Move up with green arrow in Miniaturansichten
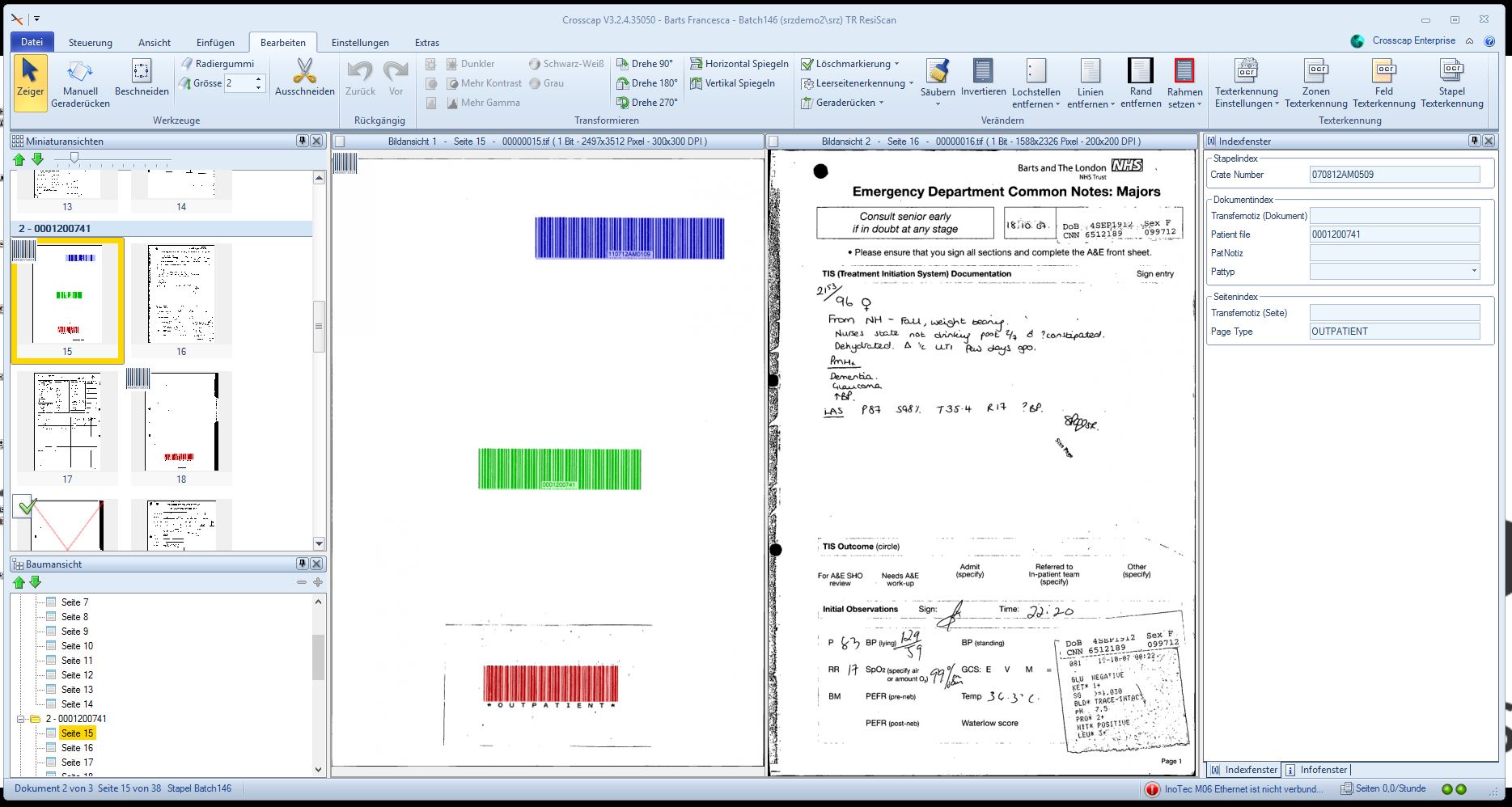The height and width of the screenshot is (807, 1512). pos(19,159)
